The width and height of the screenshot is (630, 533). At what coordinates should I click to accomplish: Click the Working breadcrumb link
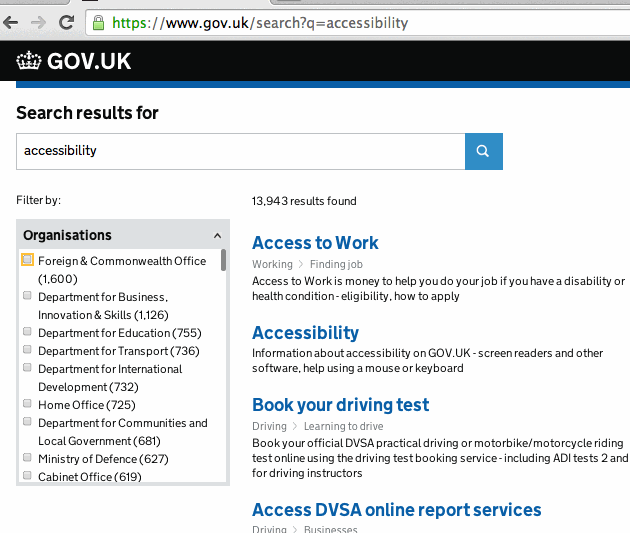tap(272, 264)
